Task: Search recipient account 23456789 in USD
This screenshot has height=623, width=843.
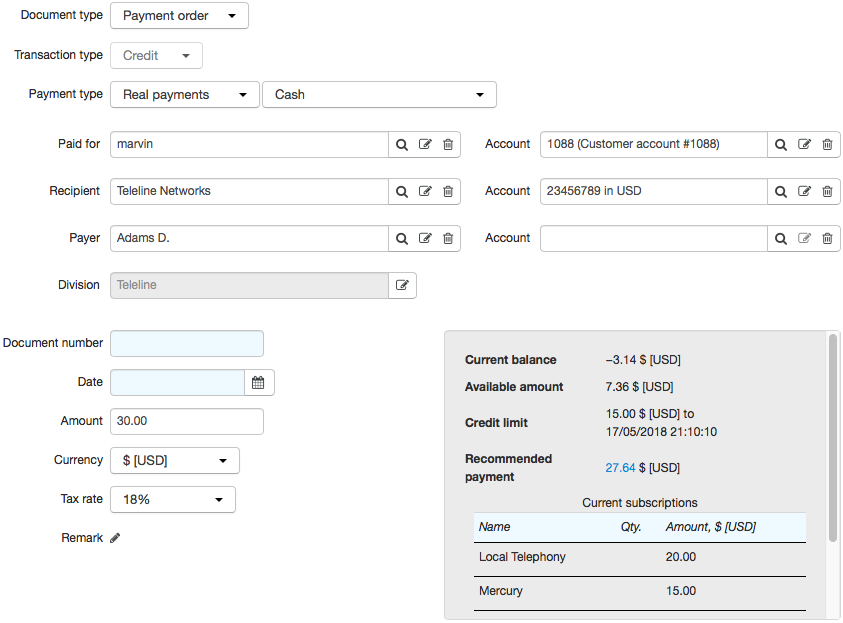Action: click(781, 191)
